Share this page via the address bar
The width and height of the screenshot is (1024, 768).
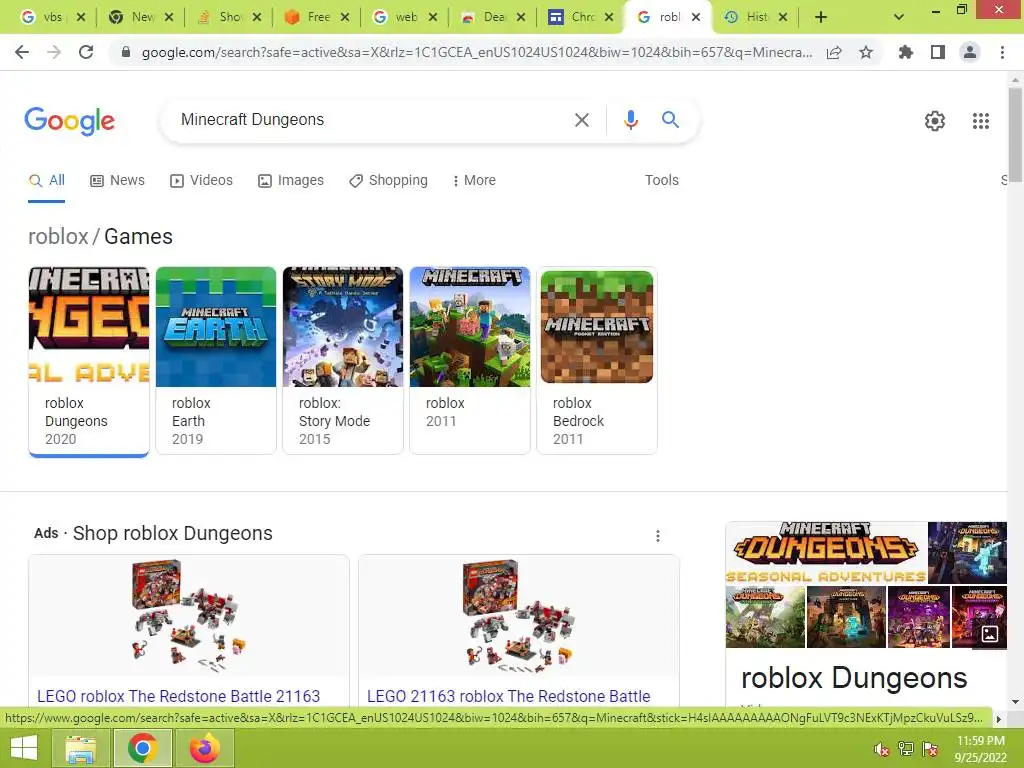pos(834,52)
